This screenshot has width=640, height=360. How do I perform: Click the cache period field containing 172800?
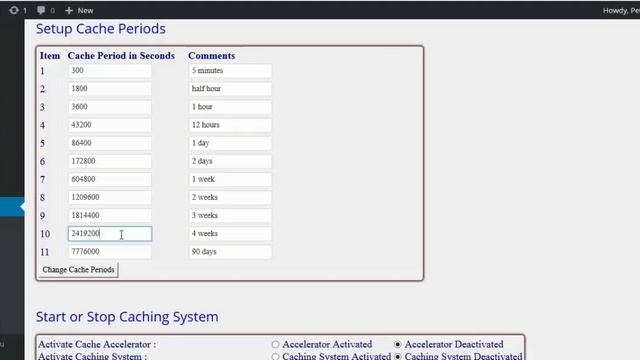click(x=110, y=161)
